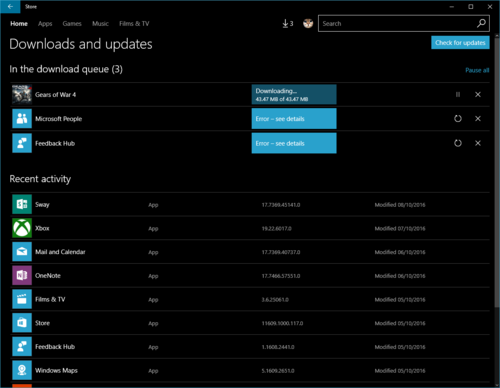Viewport: 500px width, 388px height.
Task: Open the downloads indicator showing 3
Action: [288, 24]
